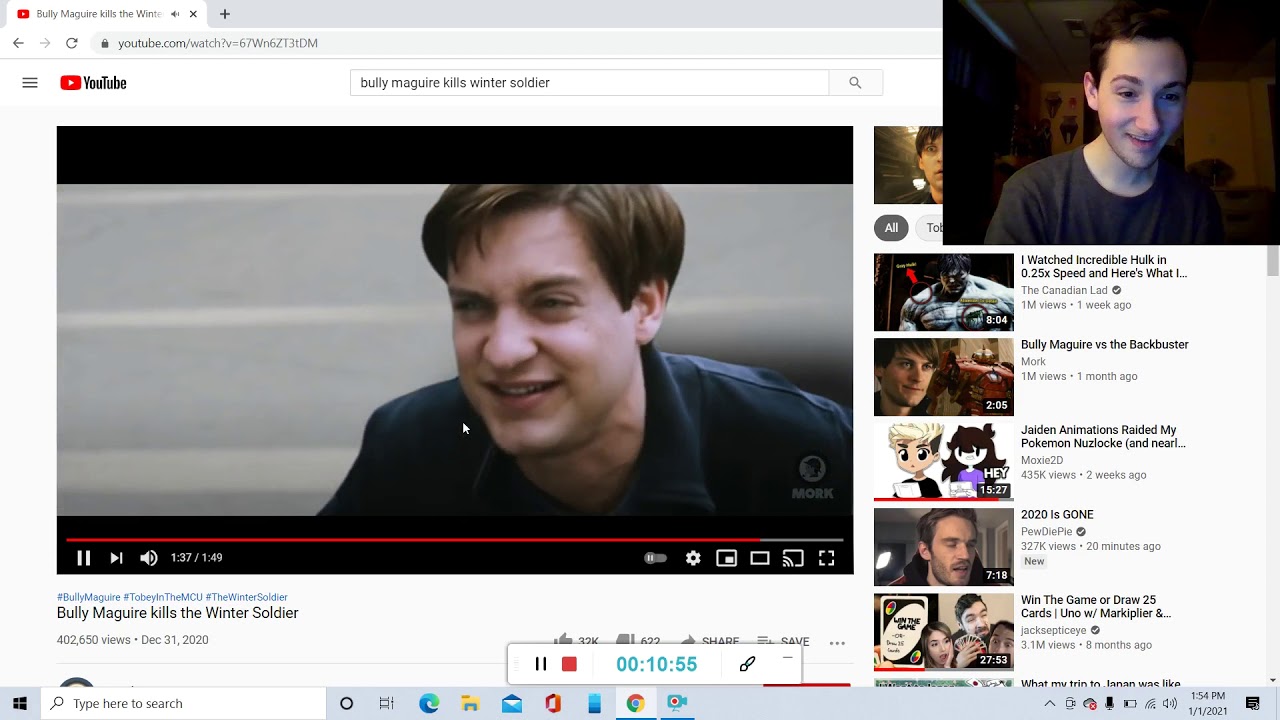The height and width of the screenshot is (720, 1280).
Task: Visit PewDiePie channel name
Action: pos(1046,532)
